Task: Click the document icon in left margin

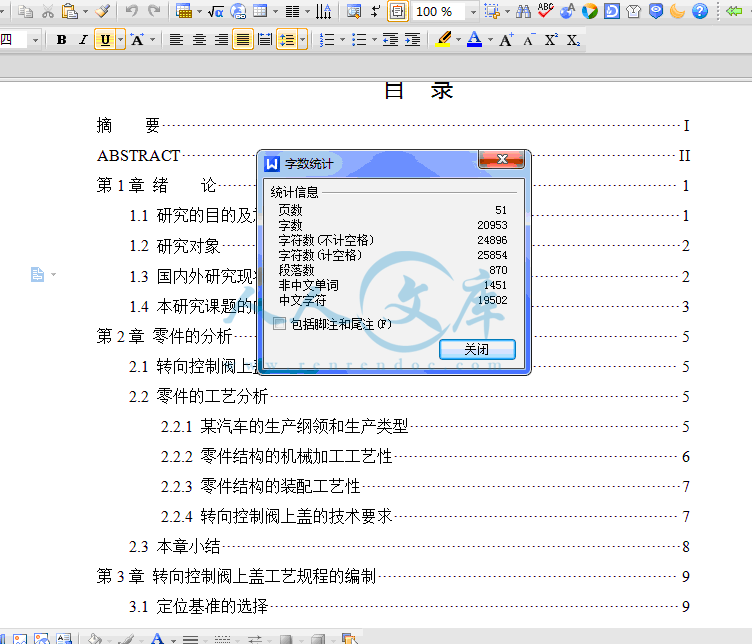Action: point(37,274)
